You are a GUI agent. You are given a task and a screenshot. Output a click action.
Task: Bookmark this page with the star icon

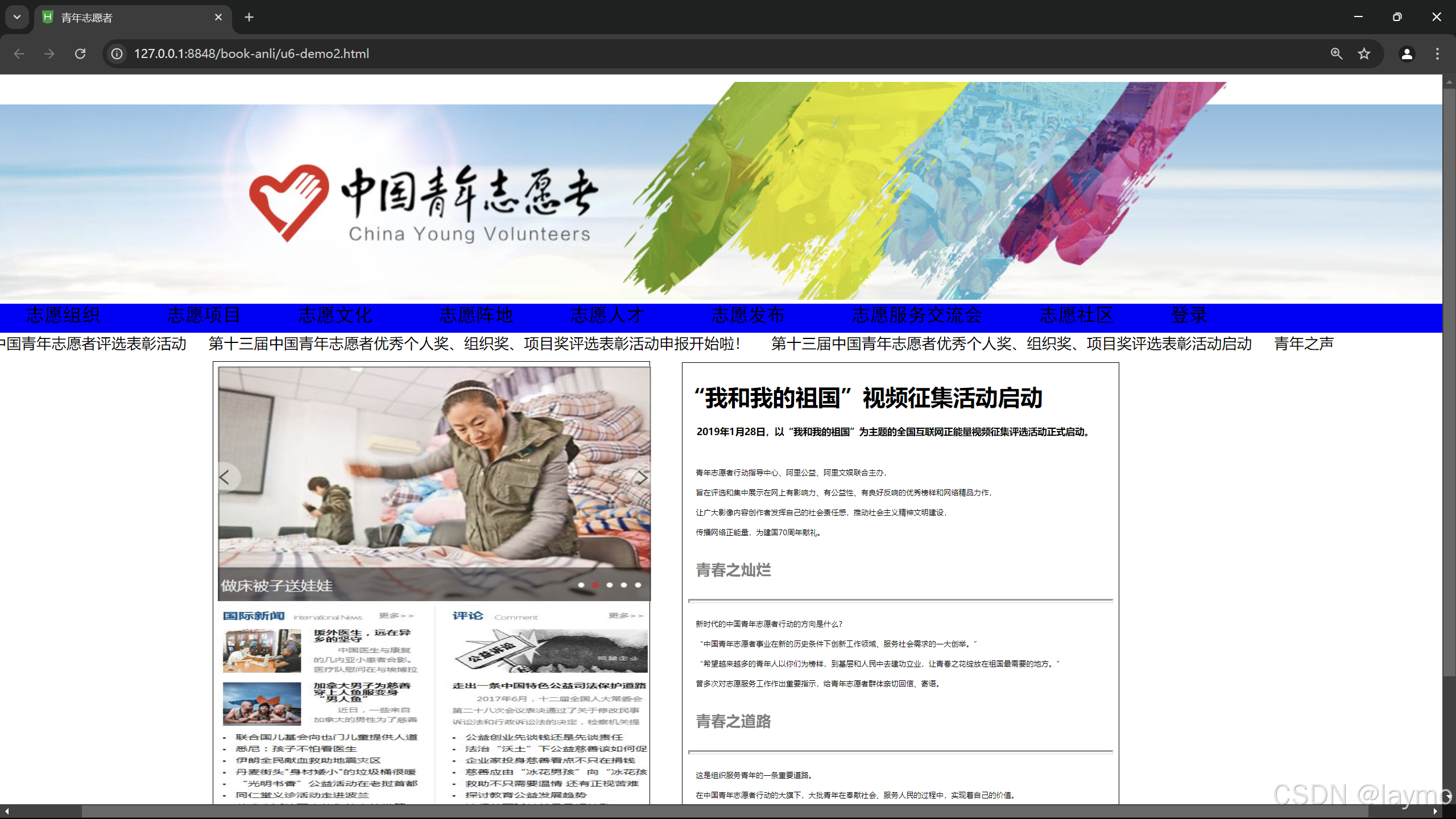(x=1364, y=53)
